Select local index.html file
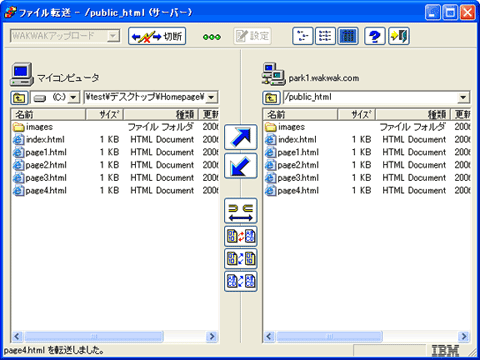The width and height of the screenshot is (480, 360). (x=39, y=140)
